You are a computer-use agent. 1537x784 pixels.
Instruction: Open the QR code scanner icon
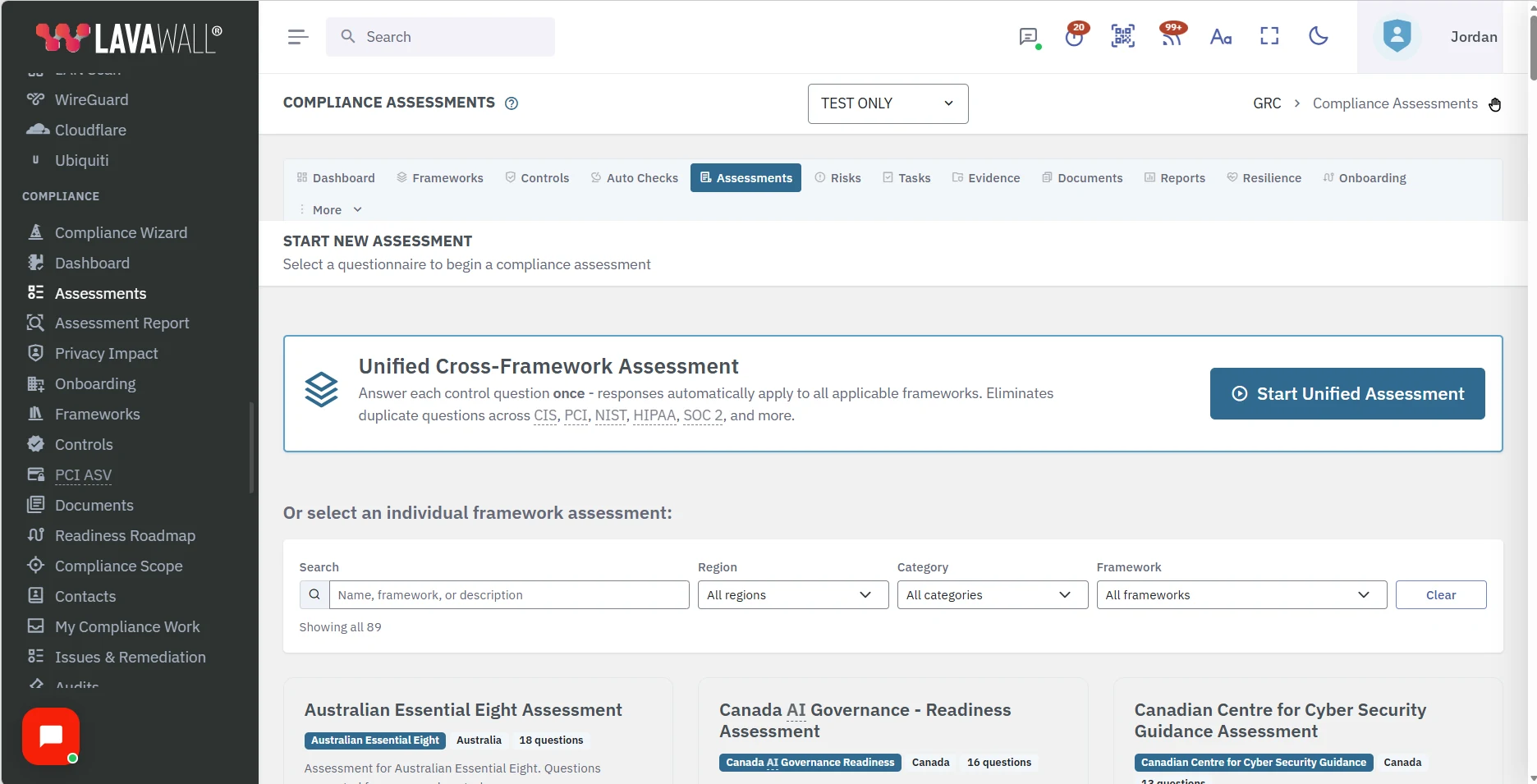coord(1123,36)
